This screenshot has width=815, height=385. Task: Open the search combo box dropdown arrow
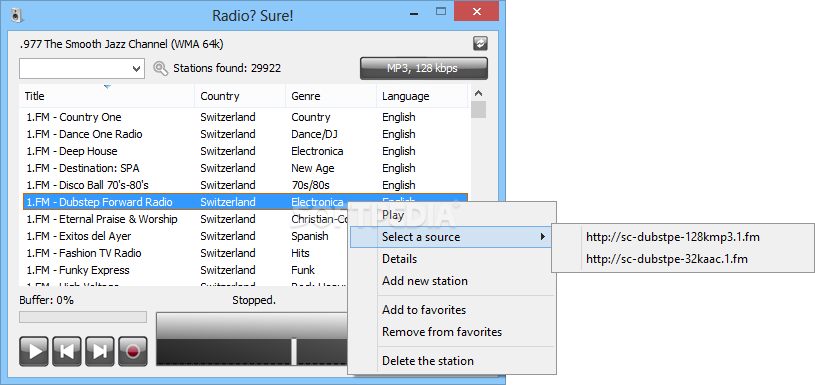[x=137, y=69]
